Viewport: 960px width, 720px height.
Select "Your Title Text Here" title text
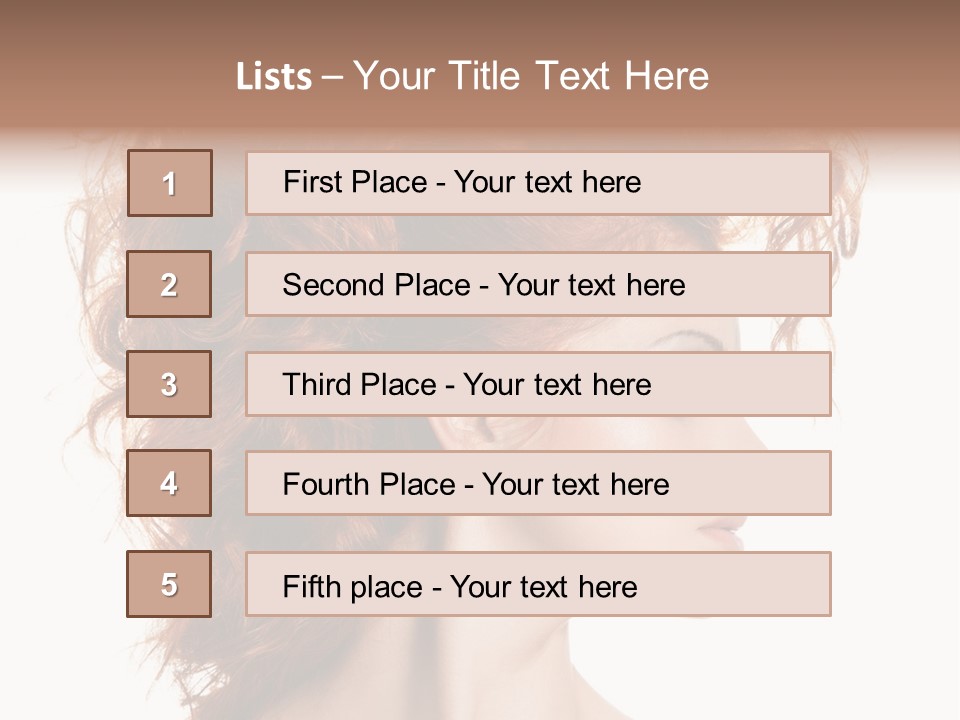click(531, 77)
